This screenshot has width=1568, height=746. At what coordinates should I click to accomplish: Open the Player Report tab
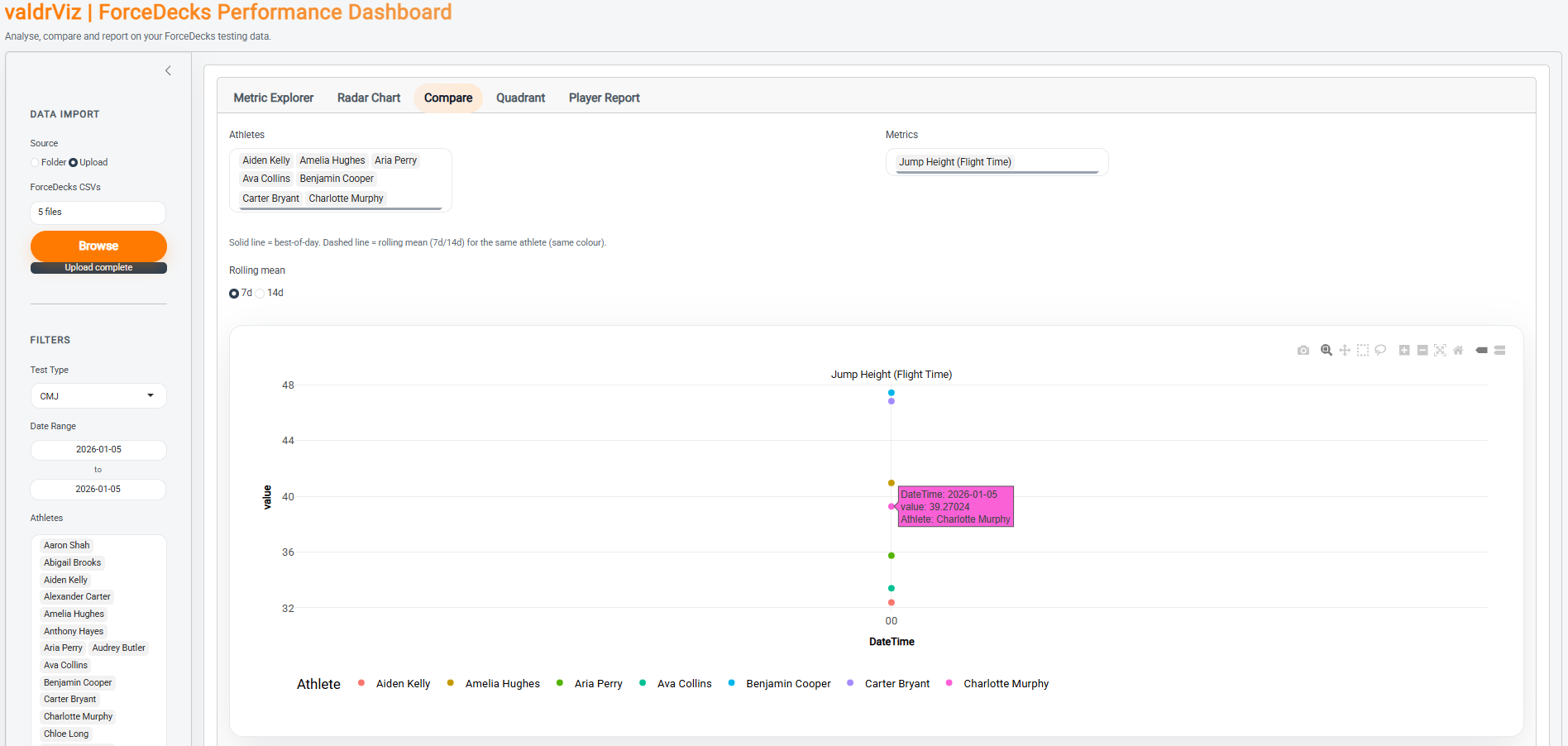605,98
